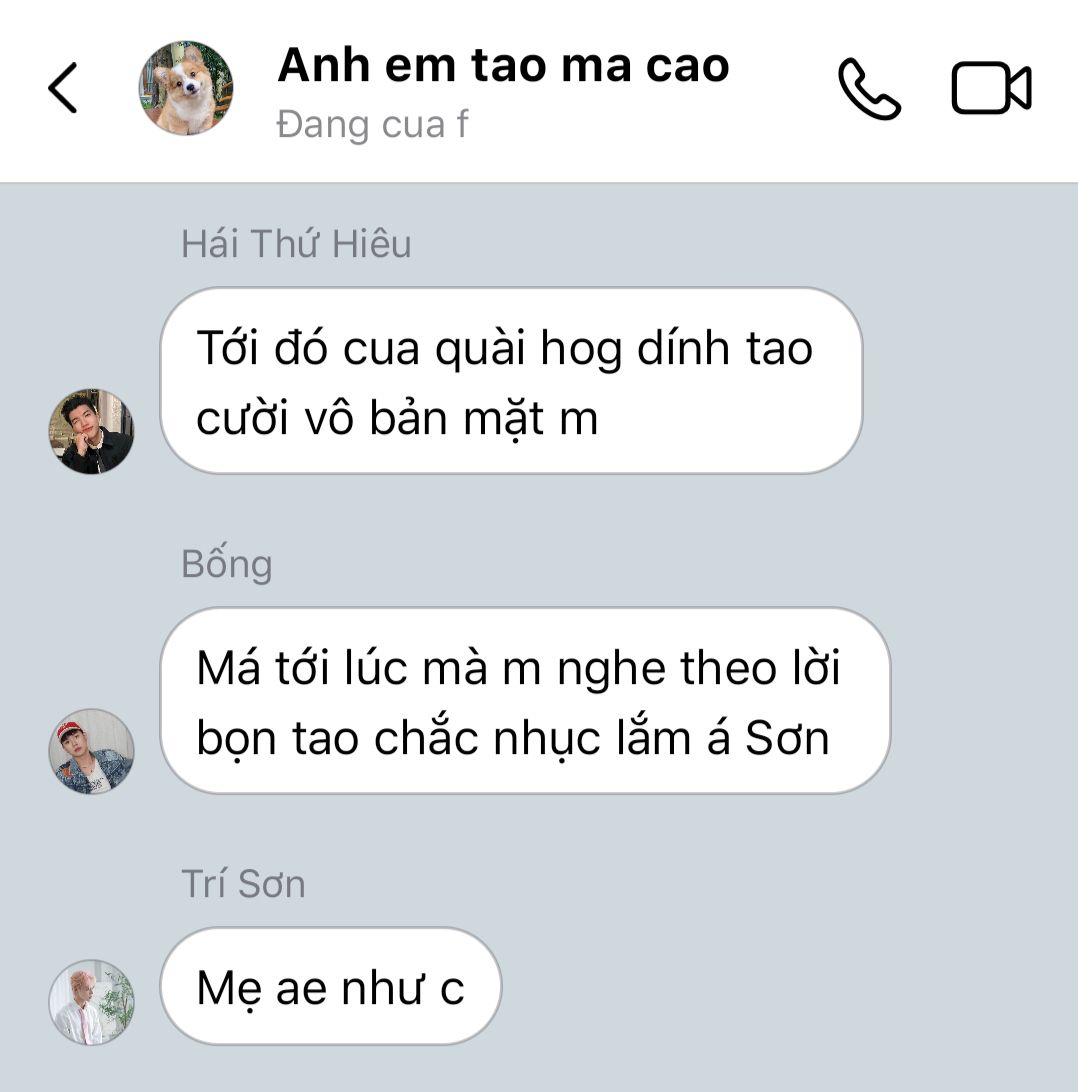Start a voice call with the group
The image size is (1078, 1092).
pyautogui.click(x=869, y=88)
